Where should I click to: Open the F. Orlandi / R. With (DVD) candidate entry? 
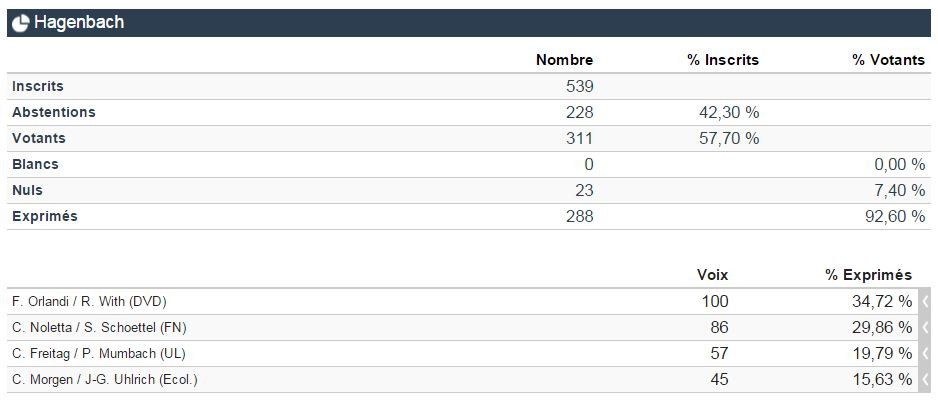tap(89, 301)
